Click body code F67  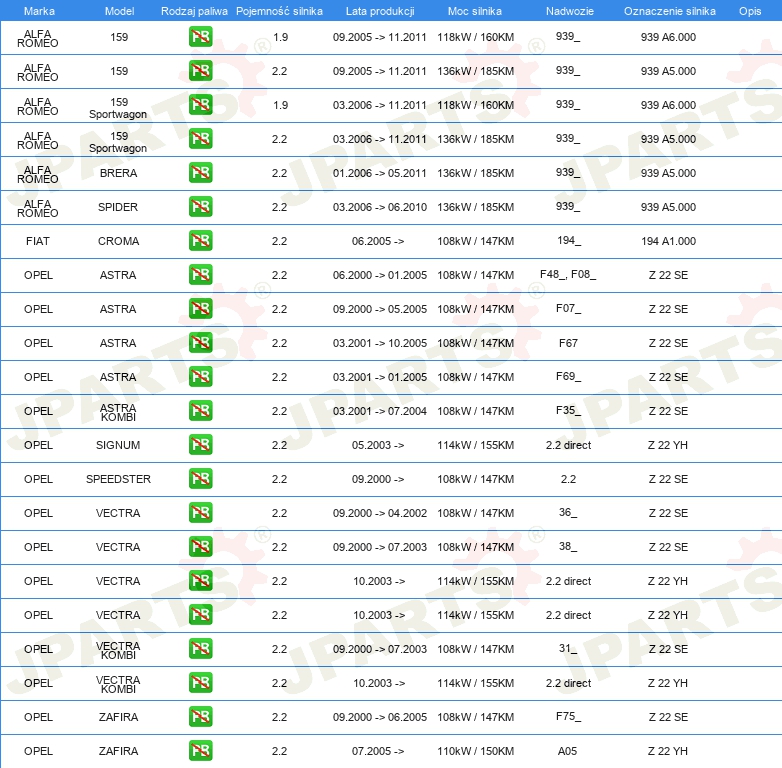pos(568,343)
